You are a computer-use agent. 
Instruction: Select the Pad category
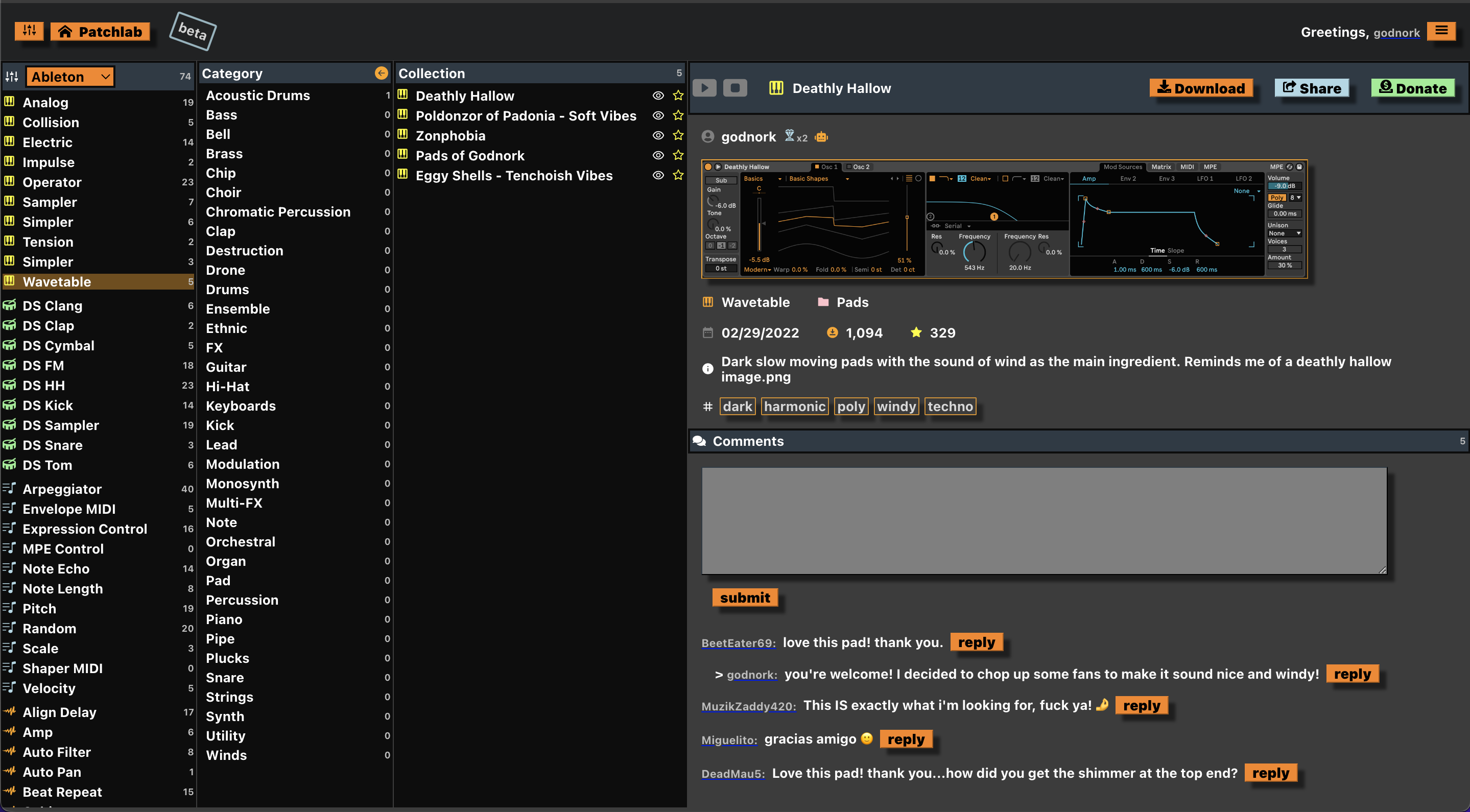[218, 580]
